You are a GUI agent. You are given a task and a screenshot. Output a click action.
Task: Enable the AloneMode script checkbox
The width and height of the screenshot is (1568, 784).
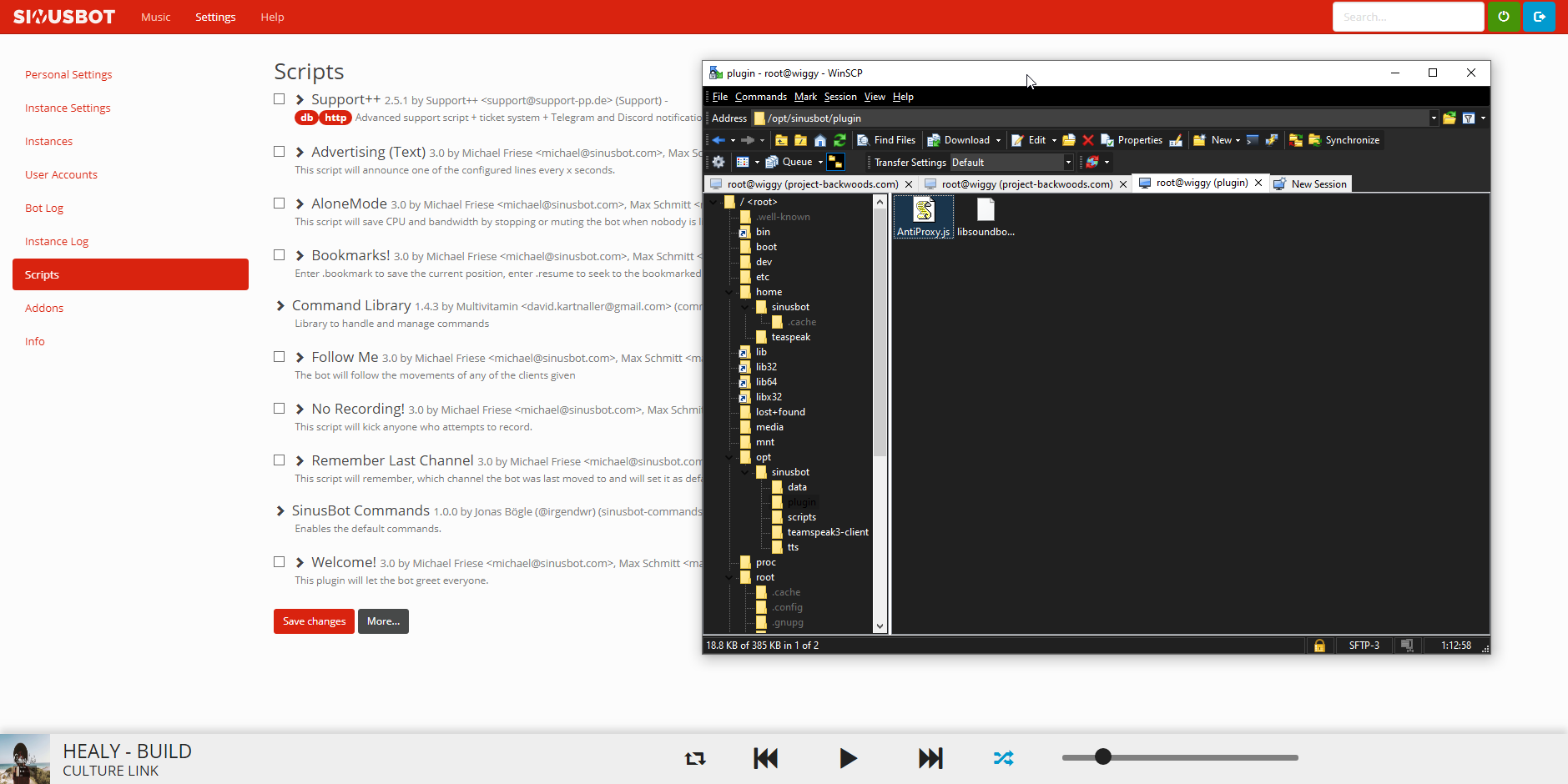coord(280,204)
